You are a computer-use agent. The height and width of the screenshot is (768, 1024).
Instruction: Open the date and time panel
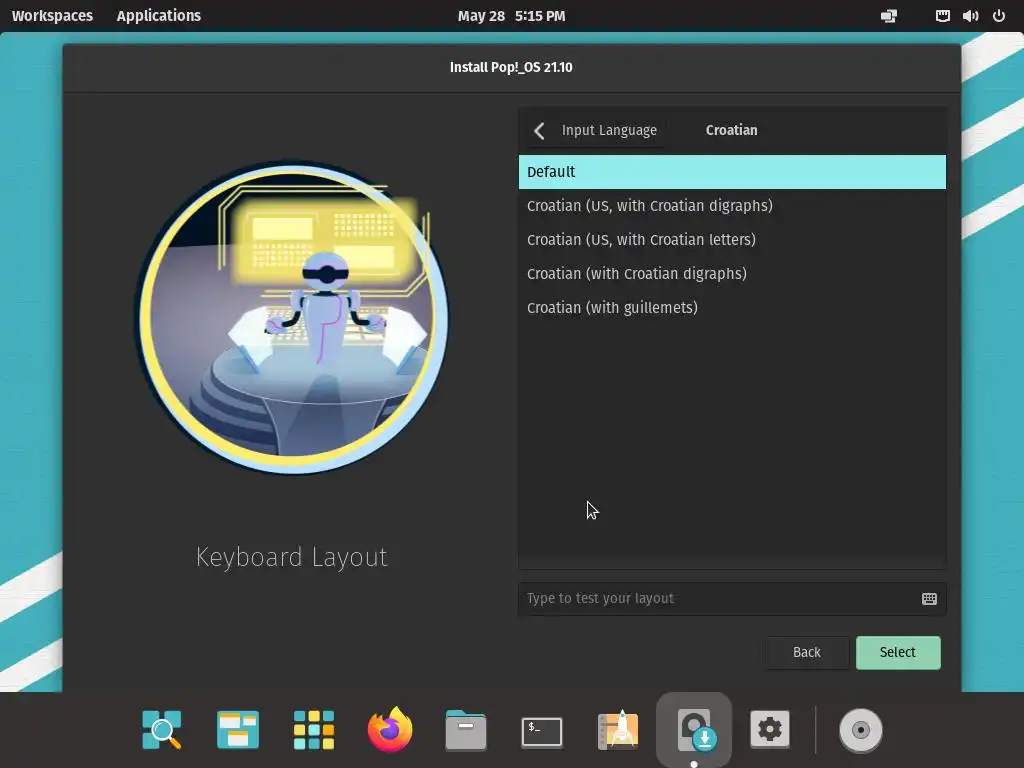pyautogui.click(x=511, y=16)
